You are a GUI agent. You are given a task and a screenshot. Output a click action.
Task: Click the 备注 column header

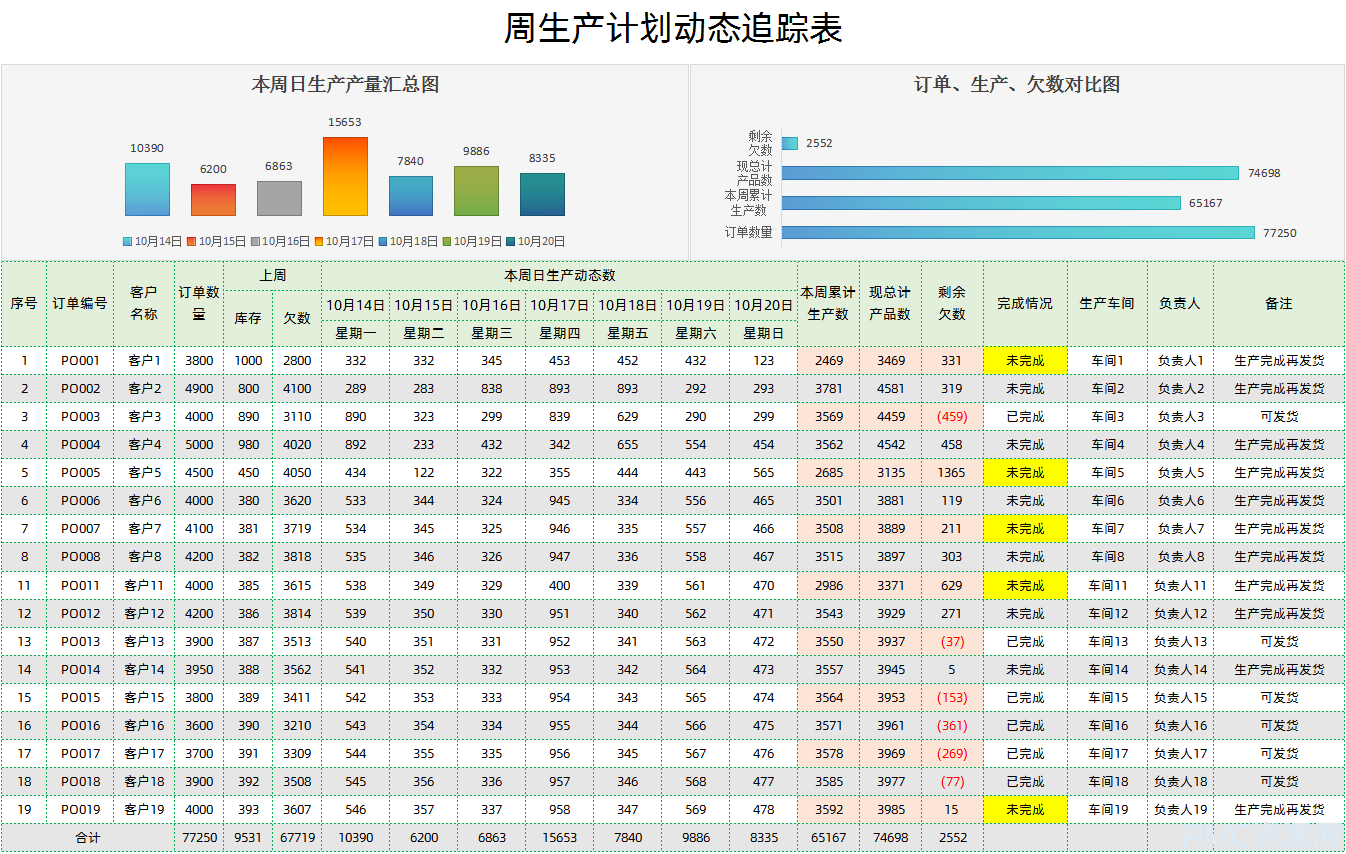click(1279, 303)
